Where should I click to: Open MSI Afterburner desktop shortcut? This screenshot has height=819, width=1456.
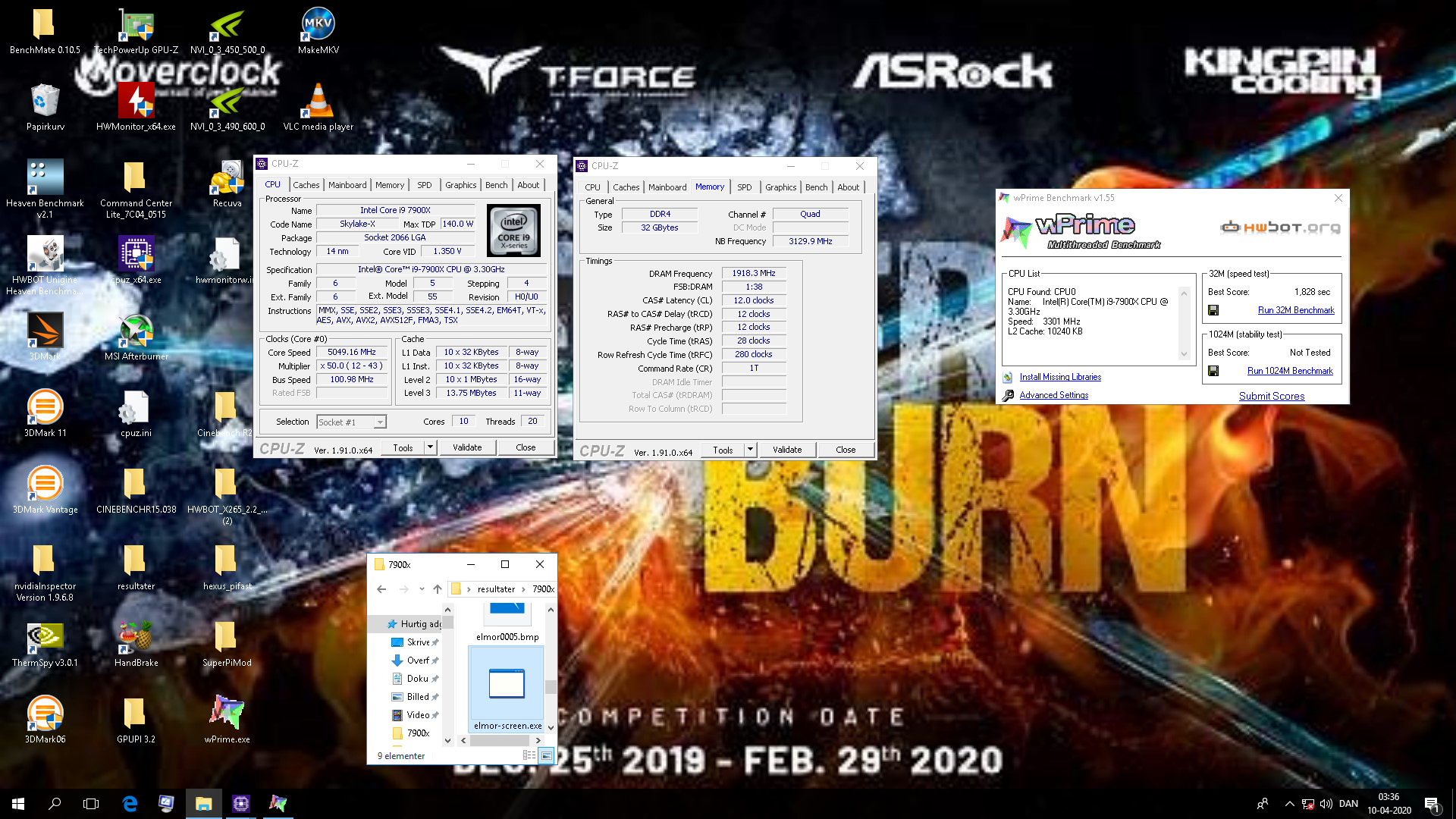pyautogui.click(x=136, y=337)
